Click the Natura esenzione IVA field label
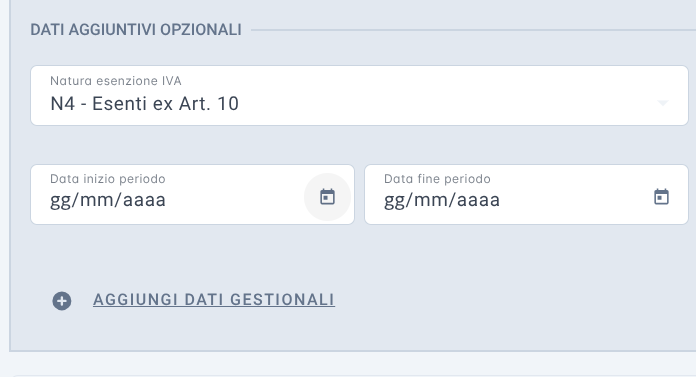The image size is (696, 377). coord(115,81)
